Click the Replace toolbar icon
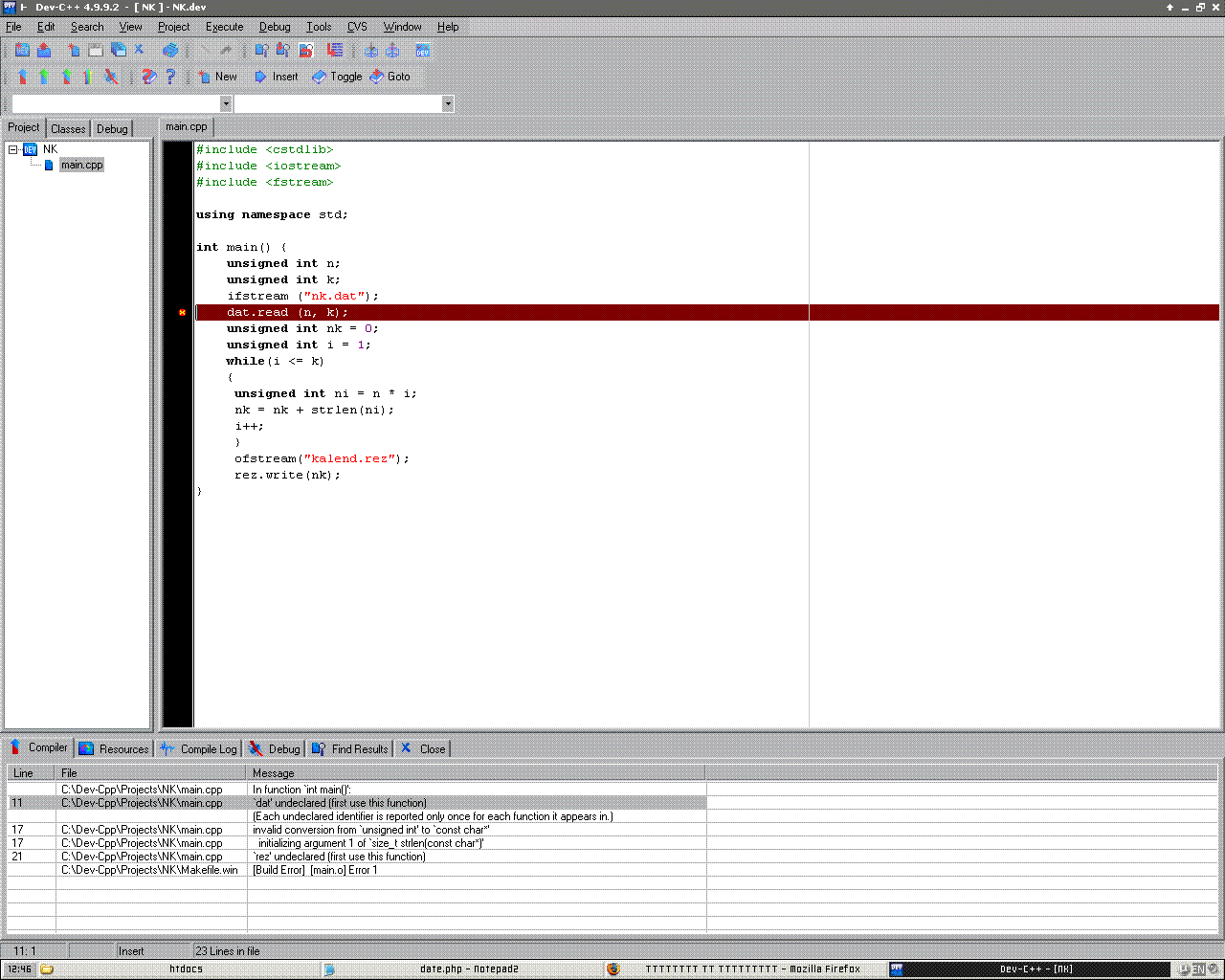 306,50
